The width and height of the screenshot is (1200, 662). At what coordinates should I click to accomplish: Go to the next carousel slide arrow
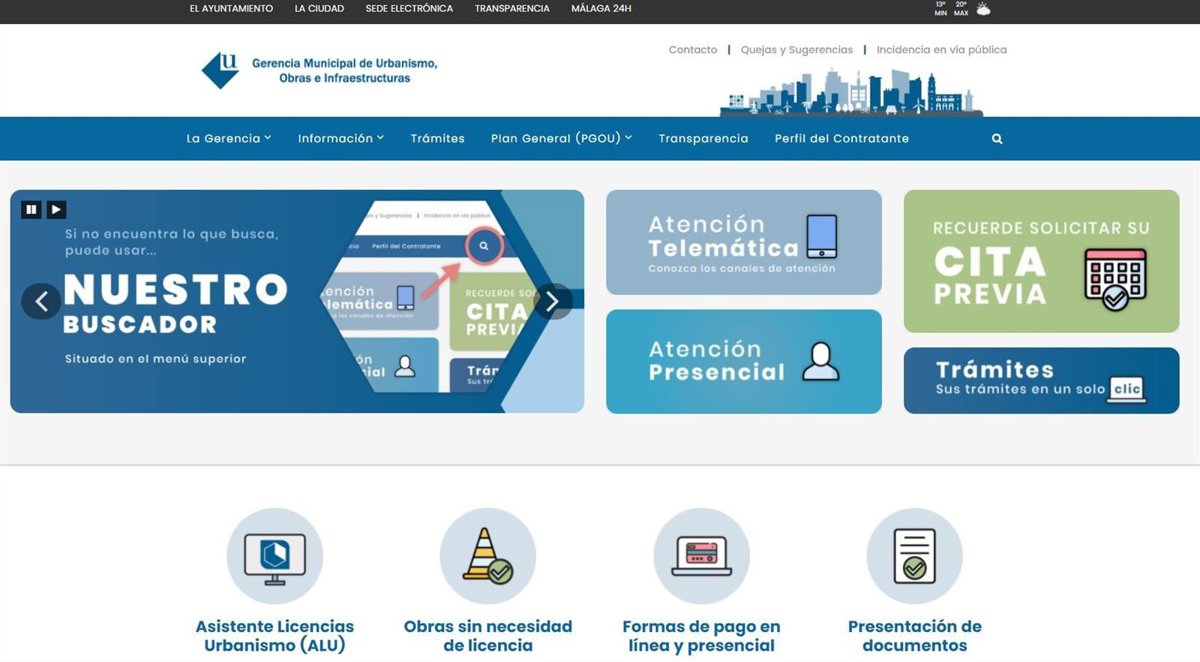[552, 301]
